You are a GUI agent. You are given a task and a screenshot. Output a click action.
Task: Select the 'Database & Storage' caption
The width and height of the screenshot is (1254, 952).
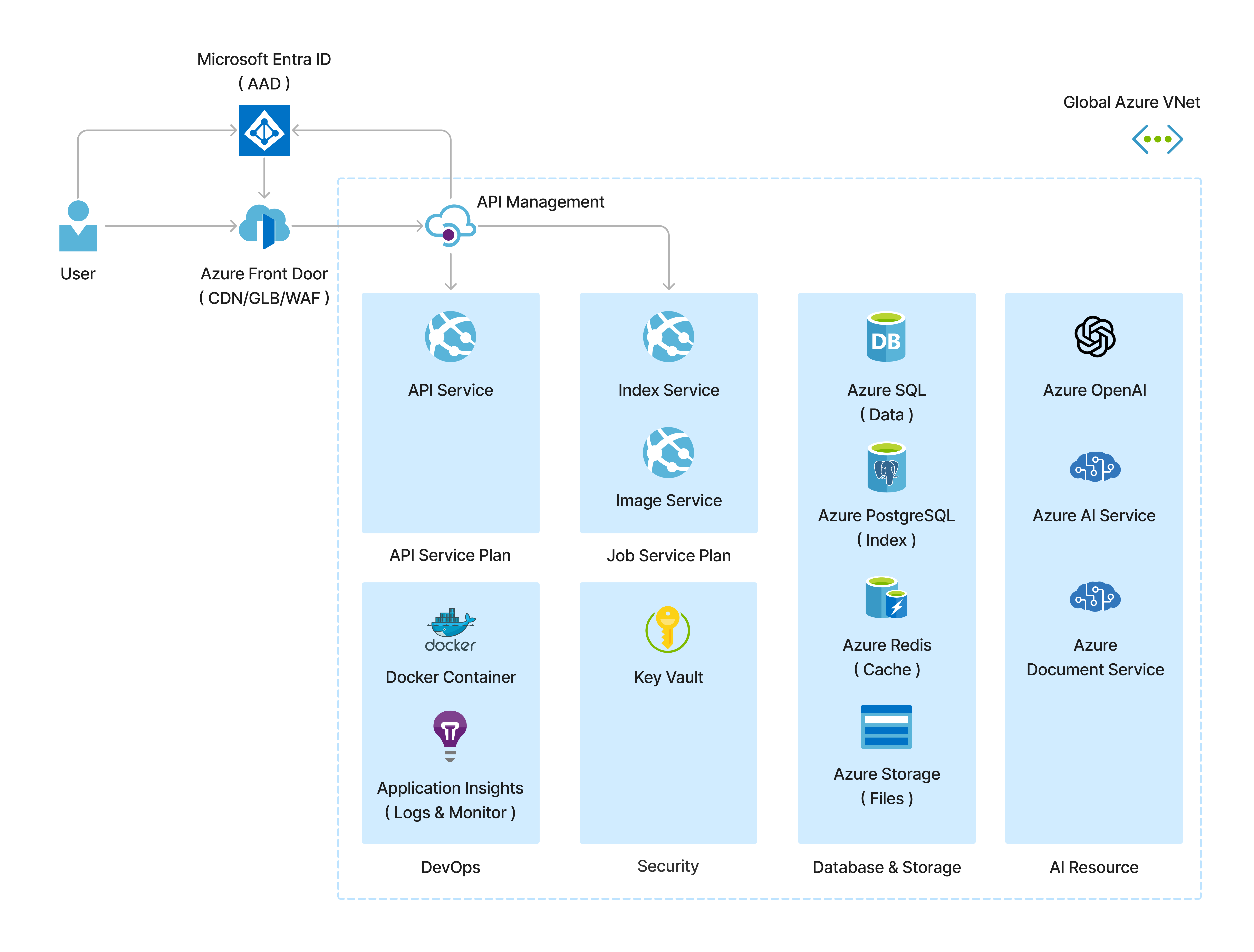[887, 867]
